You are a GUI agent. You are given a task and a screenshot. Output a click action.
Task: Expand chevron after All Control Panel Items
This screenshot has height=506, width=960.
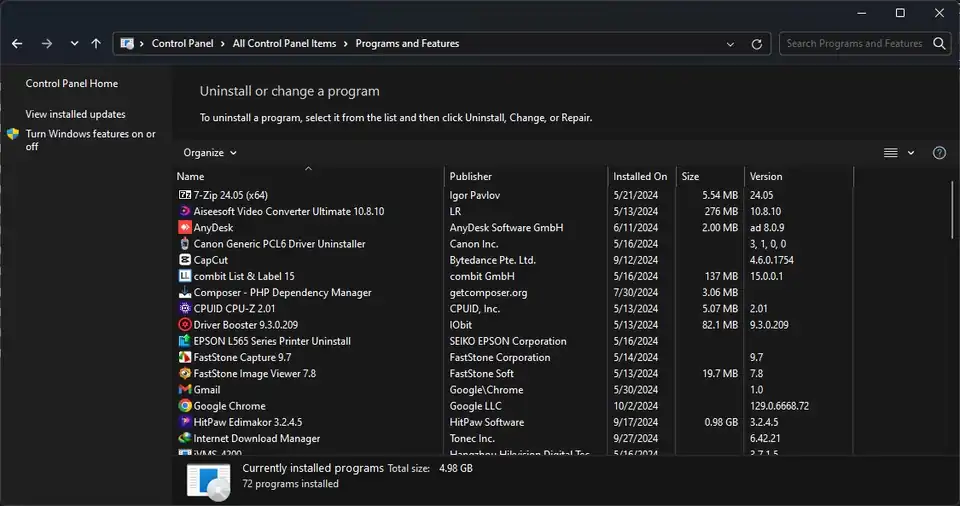coord(346,43)
